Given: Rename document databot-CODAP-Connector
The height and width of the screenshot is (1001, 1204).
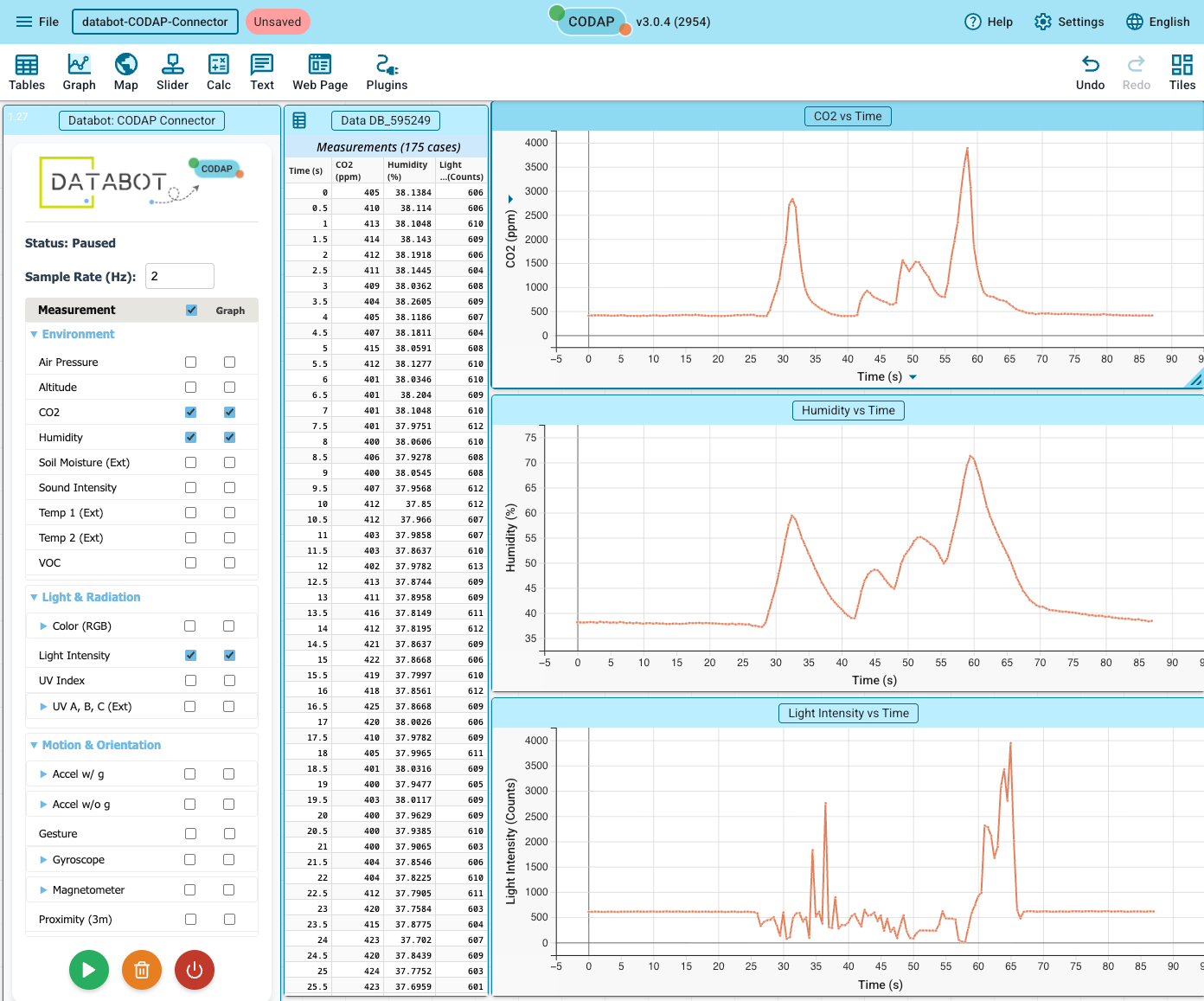Looking at the screenshot, I should coord(155,22).
